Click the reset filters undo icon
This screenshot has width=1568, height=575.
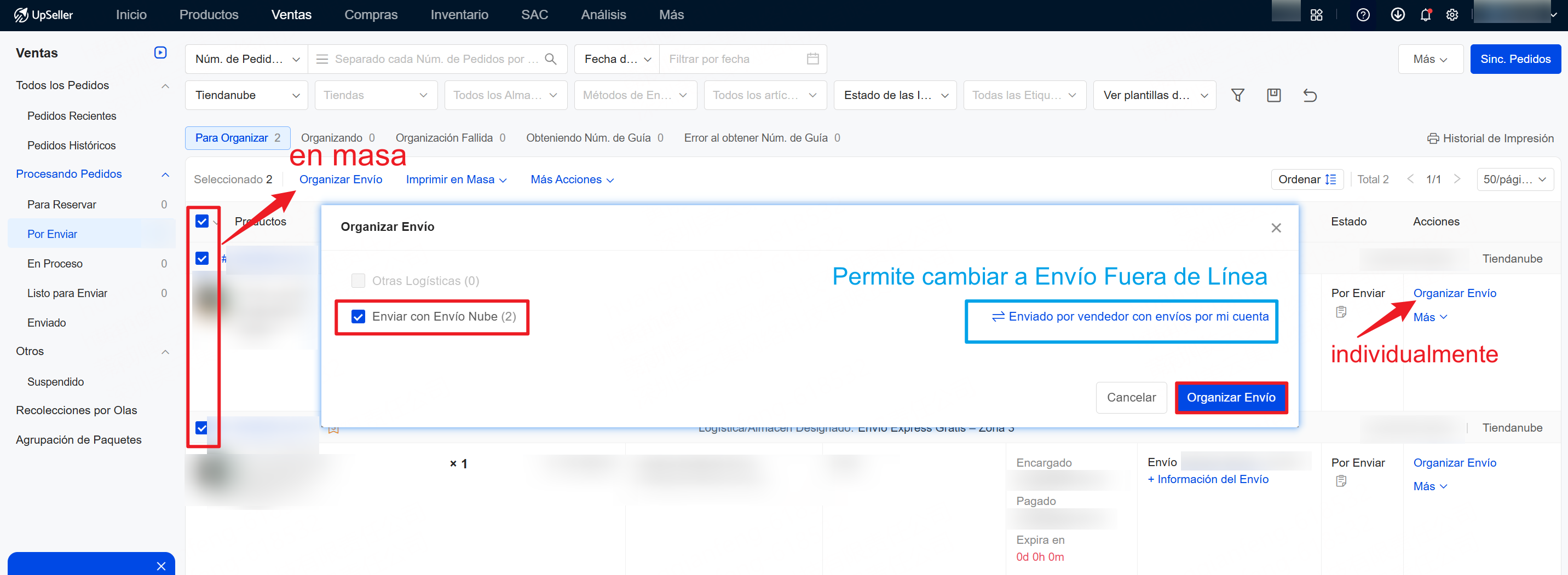[x=1309, y=95]
